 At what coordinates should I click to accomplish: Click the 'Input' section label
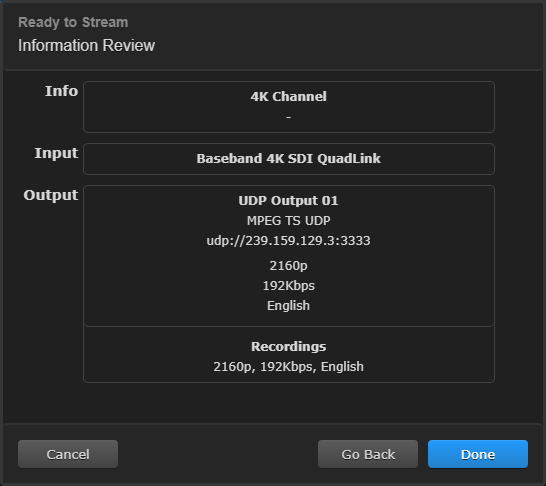click(x=56, y=153)
